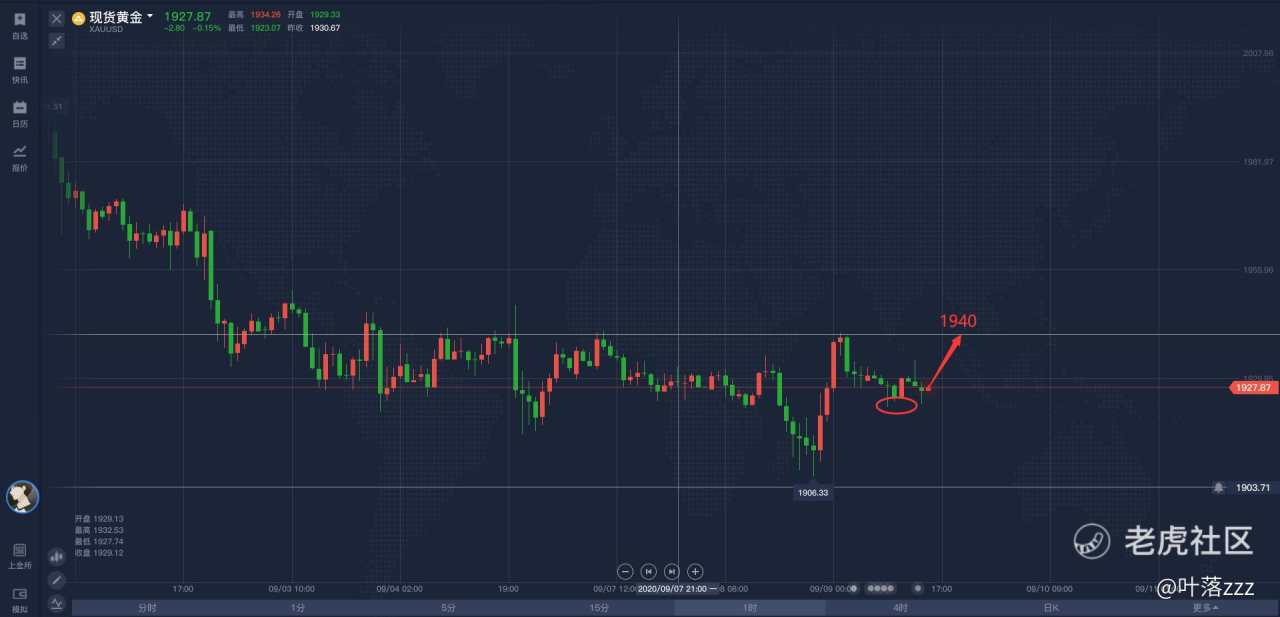Jump to next candle button
This screenshot has height=617, width=1280.
pos(672,571)
